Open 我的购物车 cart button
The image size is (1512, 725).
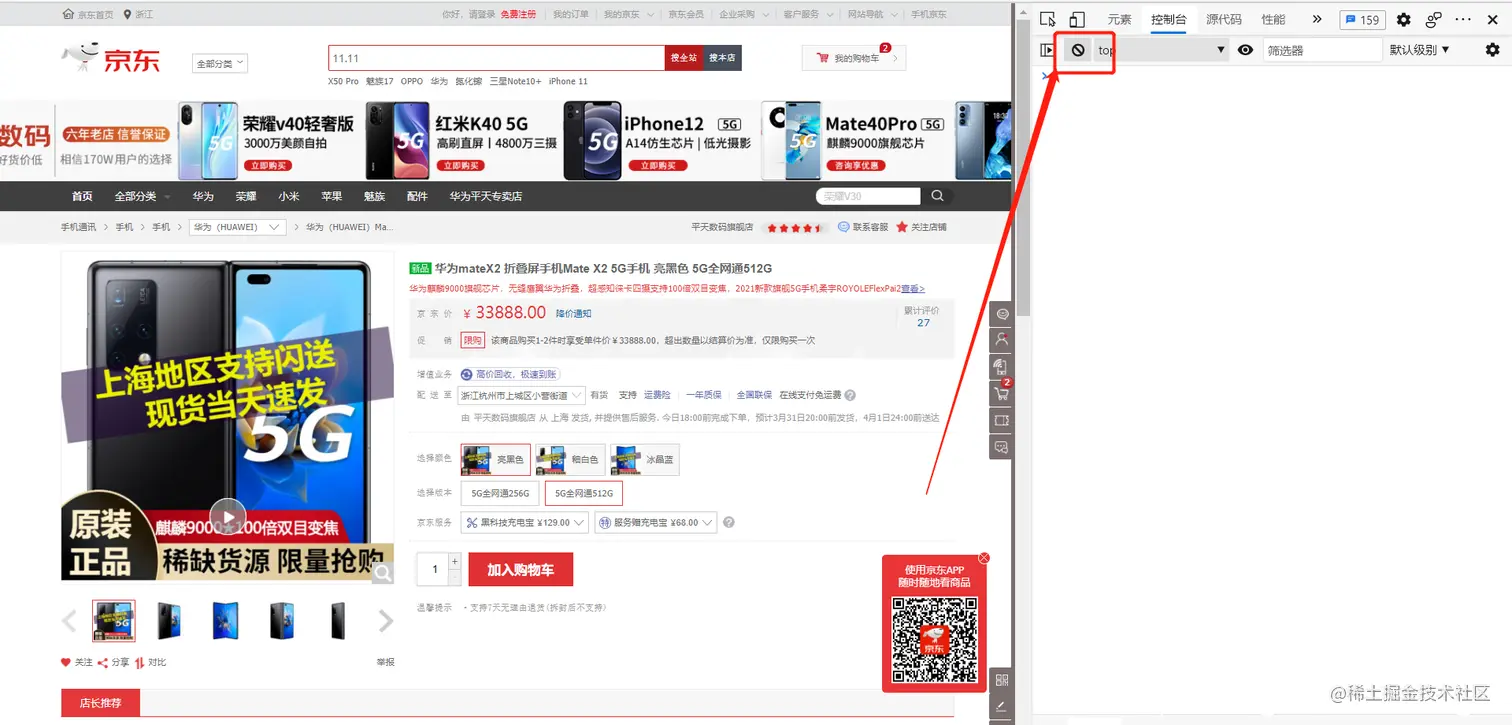click(x=853, y=59)
